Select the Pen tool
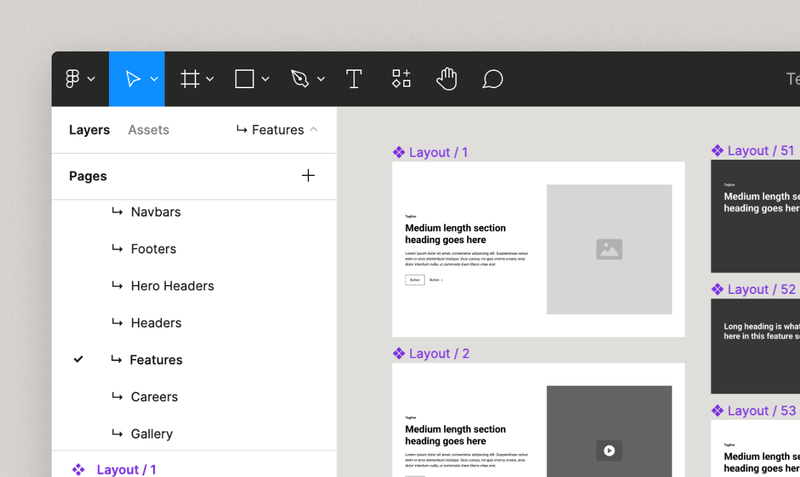The width and height of the screenshot is (800, 477). click(x=299, y=79)
